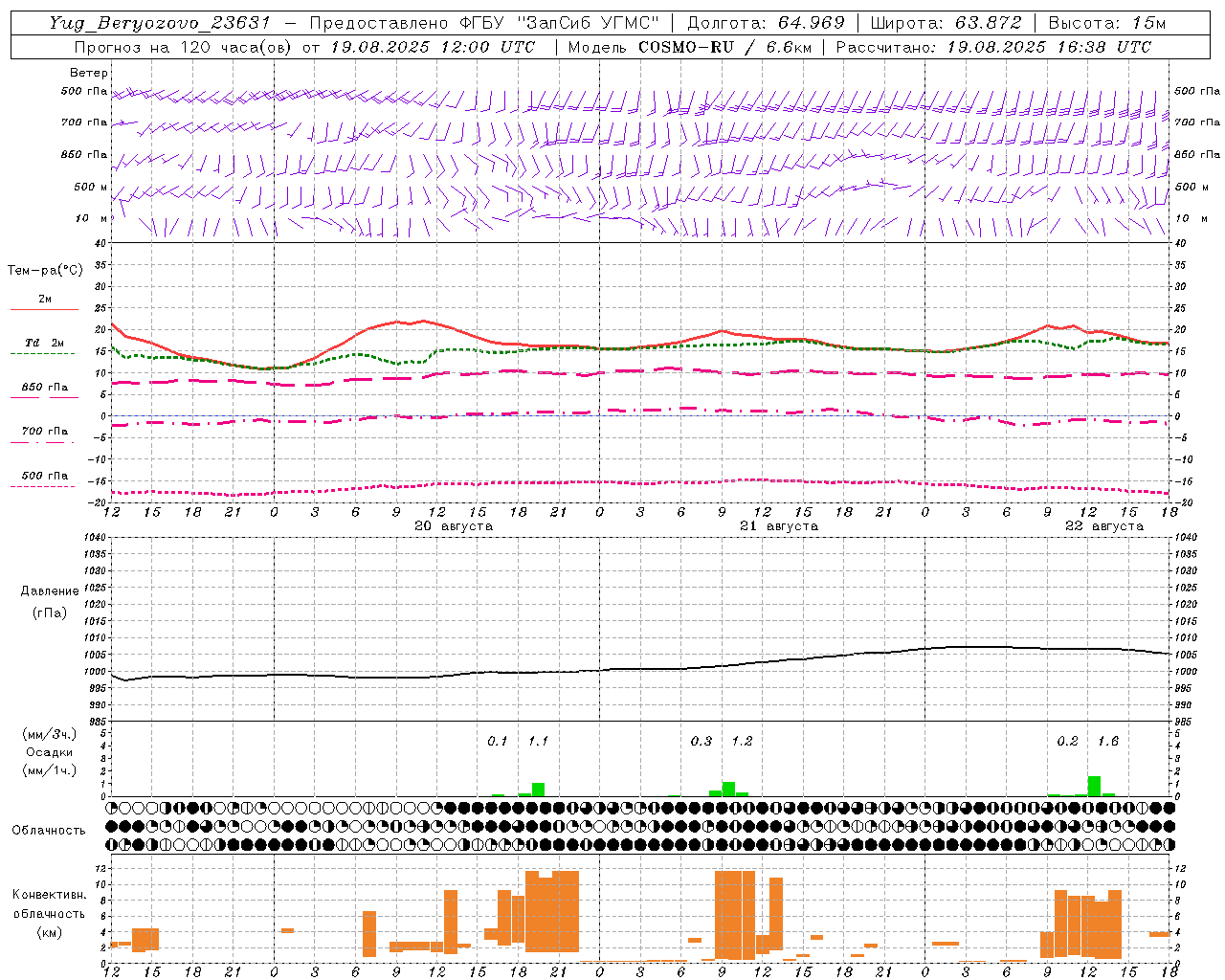Click the (мм/3ч.) precipitation unit label
This screenshot has width=1225, height=980.
coord(50,735)
